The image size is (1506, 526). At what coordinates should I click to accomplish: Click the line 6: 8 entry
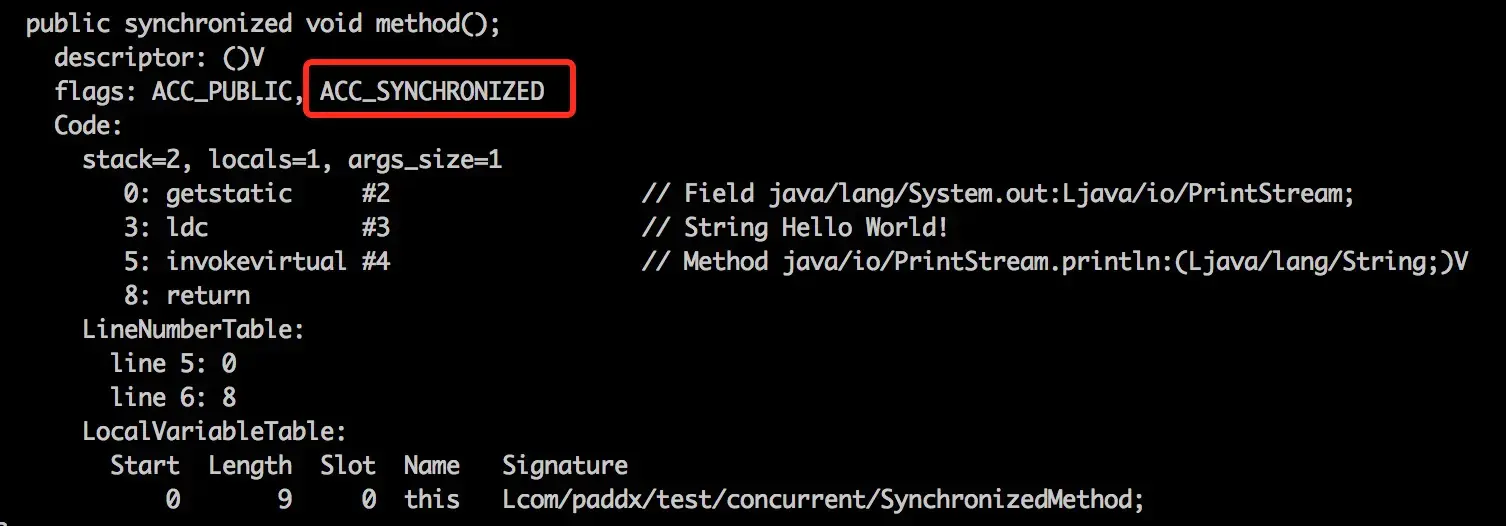pos(174,397)
